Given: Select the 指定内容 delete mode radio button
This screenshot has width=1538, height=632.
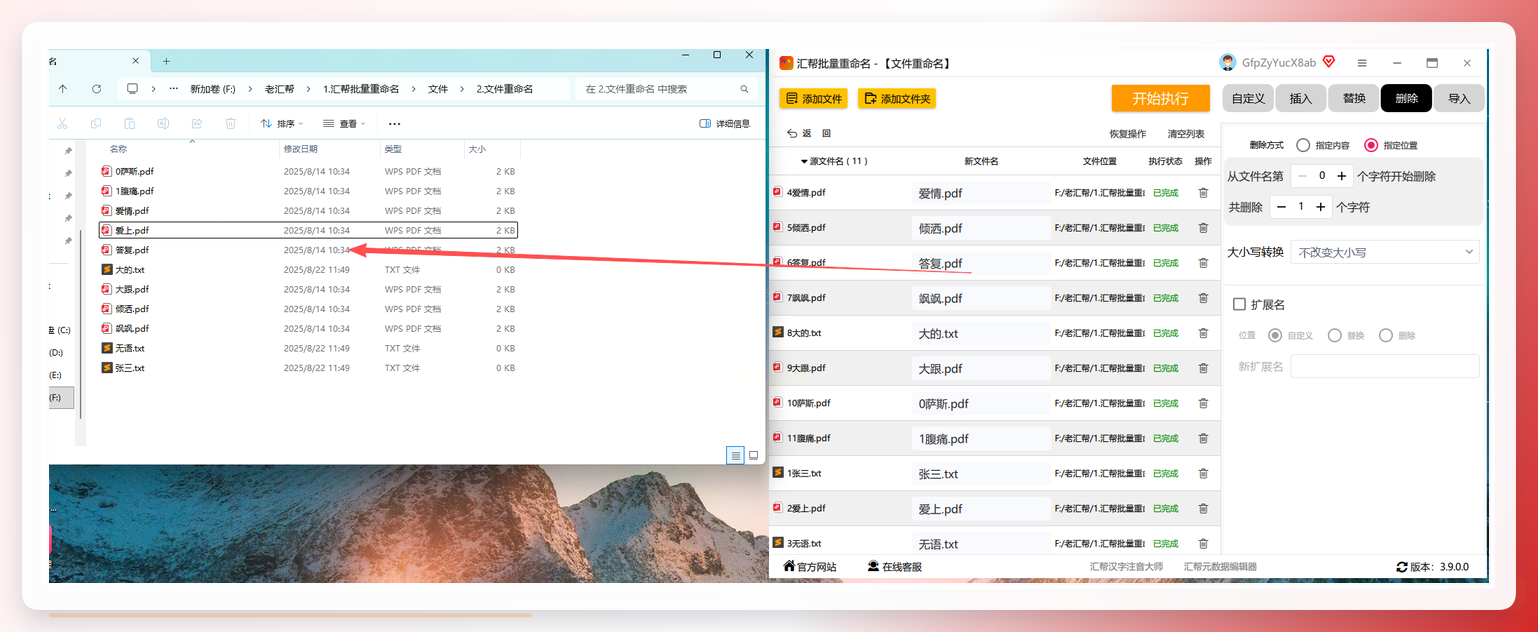Looking at the screenshot, I should (1303, 145).
